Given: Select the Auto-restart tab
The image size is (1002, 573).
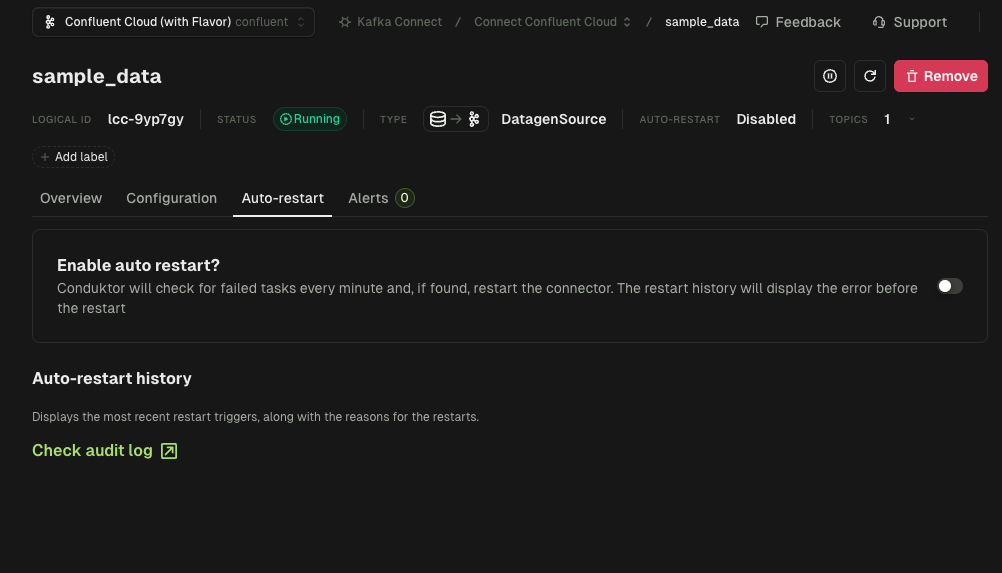Looking at the screenshot, I should [282, 198].
